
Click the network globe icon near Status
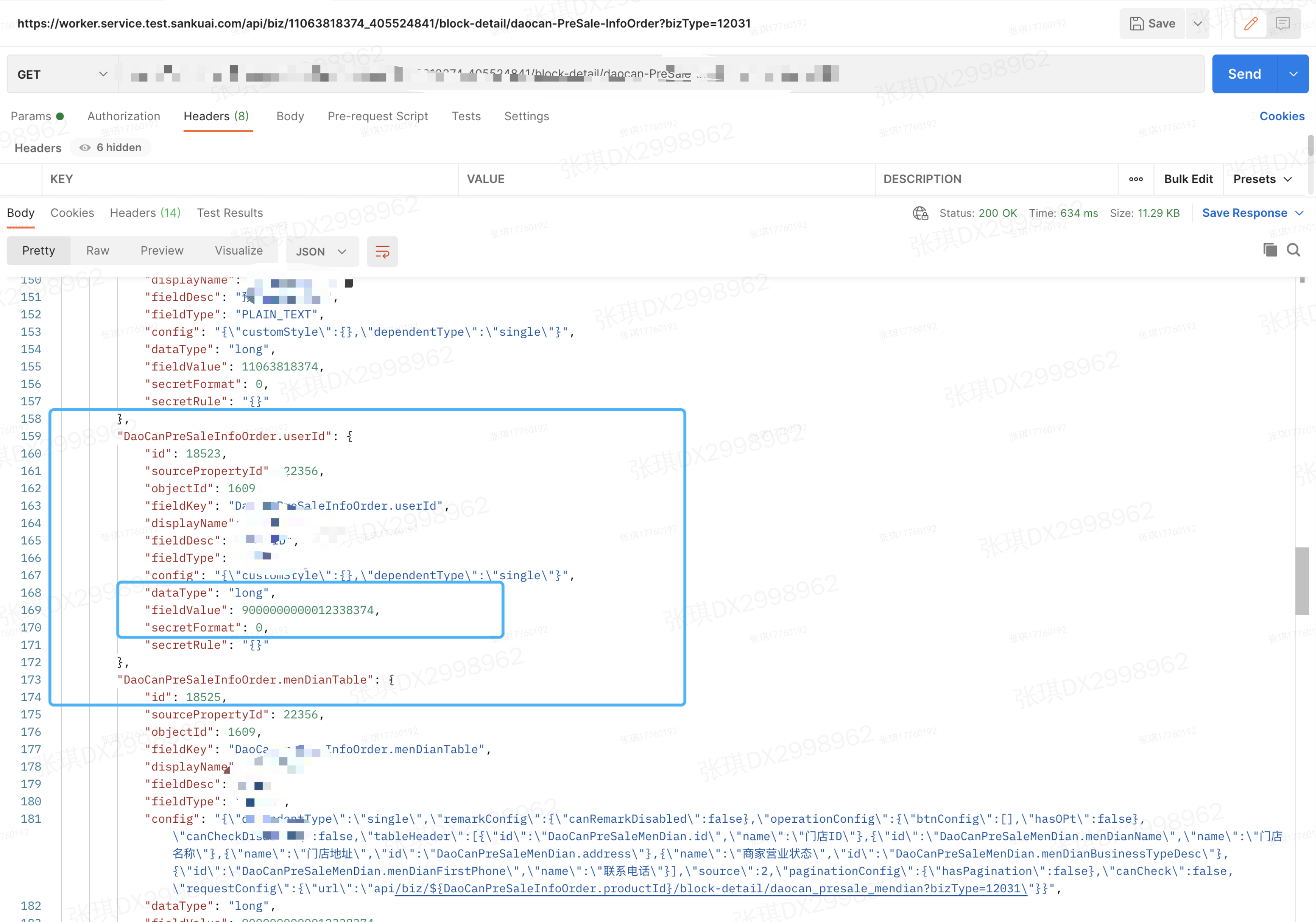pos(920,213)
